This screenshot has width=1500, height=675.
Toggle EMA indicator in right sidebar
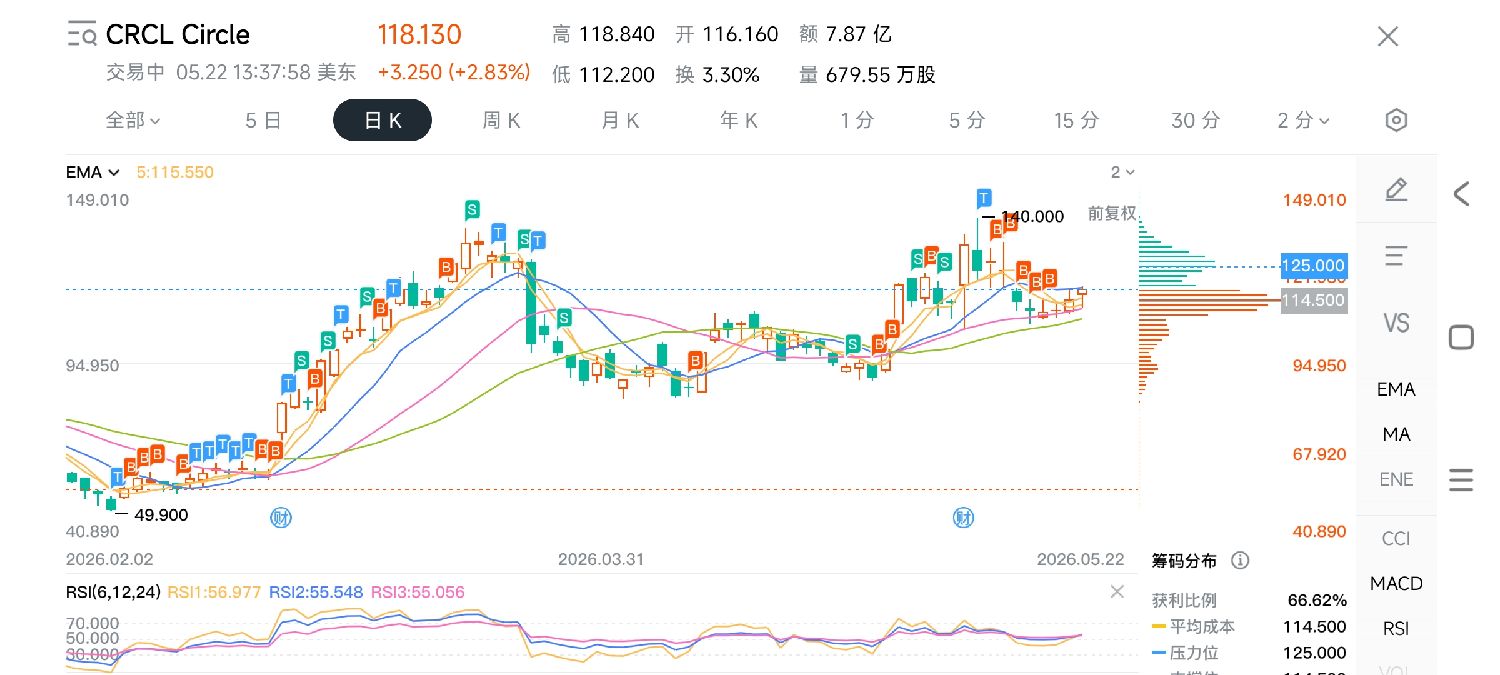(1396, 389)
